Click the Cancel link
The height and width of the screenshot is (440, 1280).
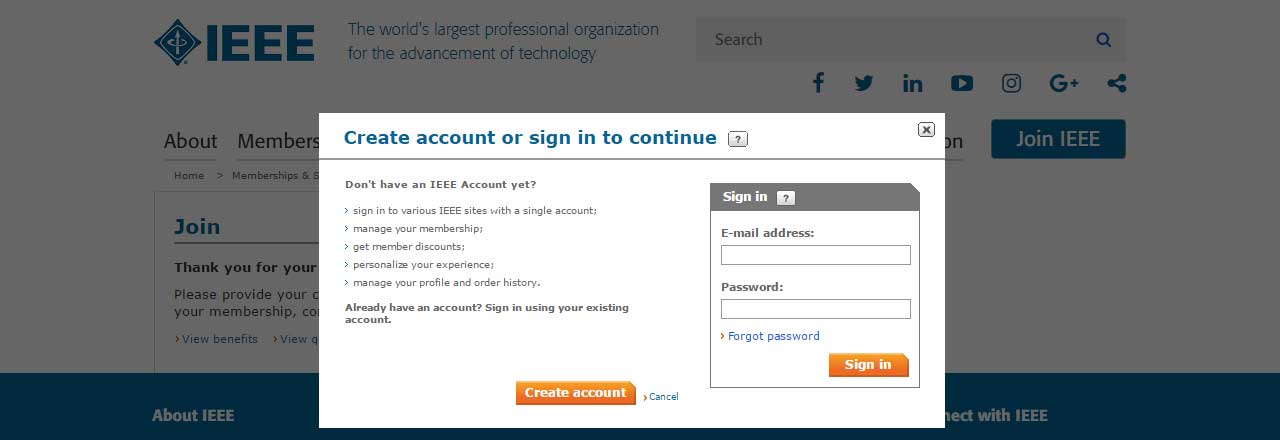[x=663, y=397]
